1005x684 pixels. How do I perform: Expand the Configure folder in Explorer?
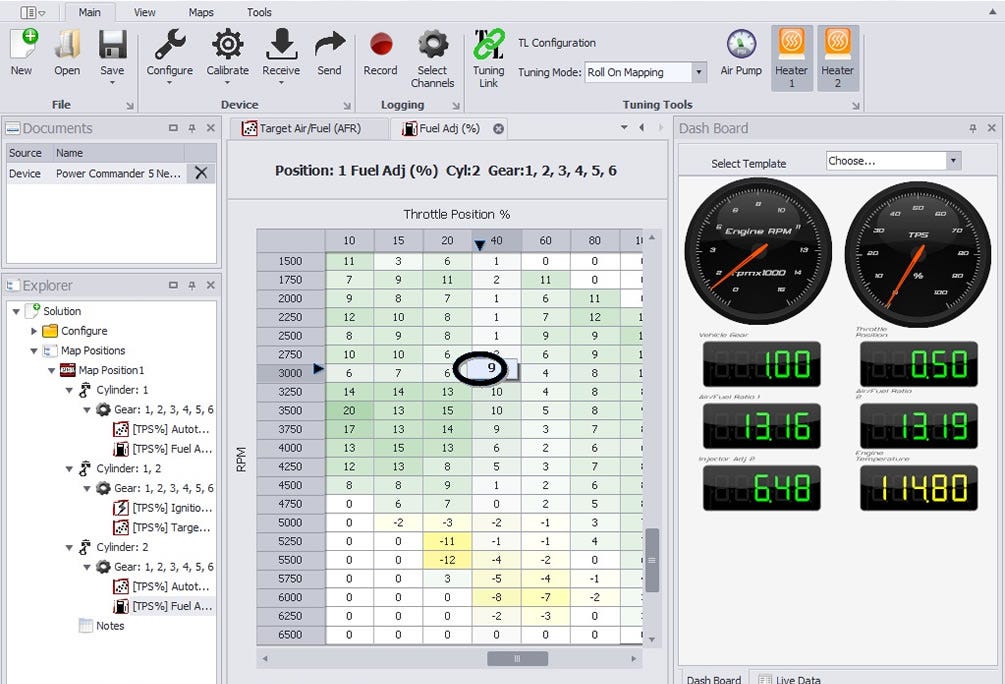(35, 331)
